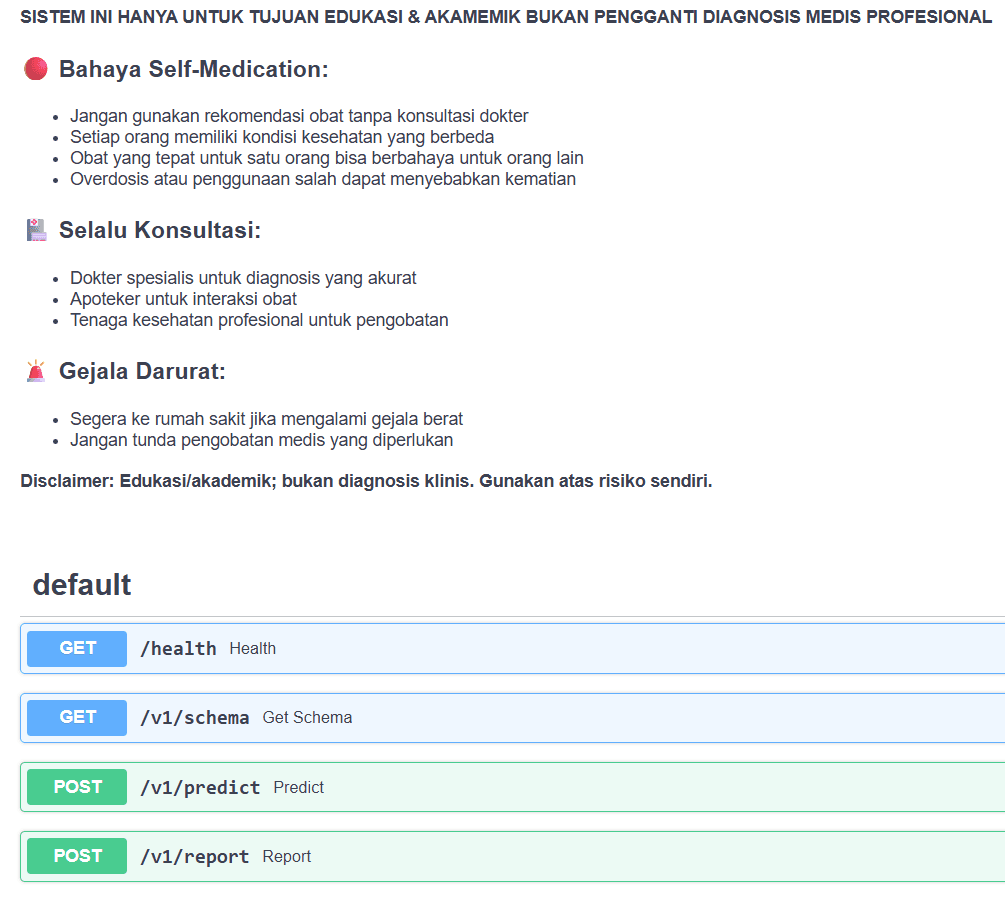The image size is (1005, 900).
Task: Select the POST badge for /v1/report
Action: click(77, 856)
